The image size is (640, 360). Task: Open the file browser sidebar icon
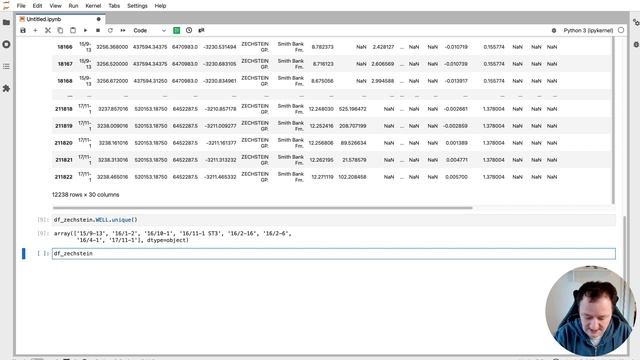[6, 22]
